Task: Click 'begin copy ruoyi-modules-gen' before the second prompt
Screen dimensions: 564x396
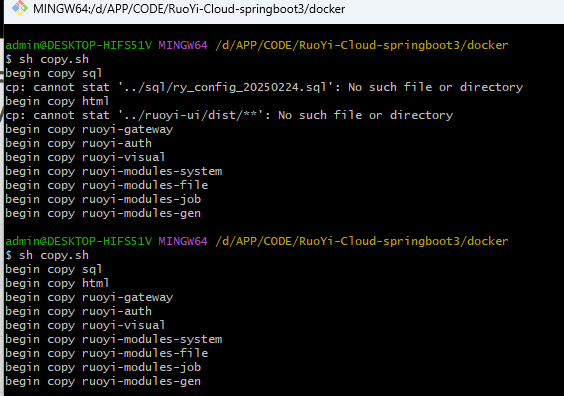Action: coord(103,214)
